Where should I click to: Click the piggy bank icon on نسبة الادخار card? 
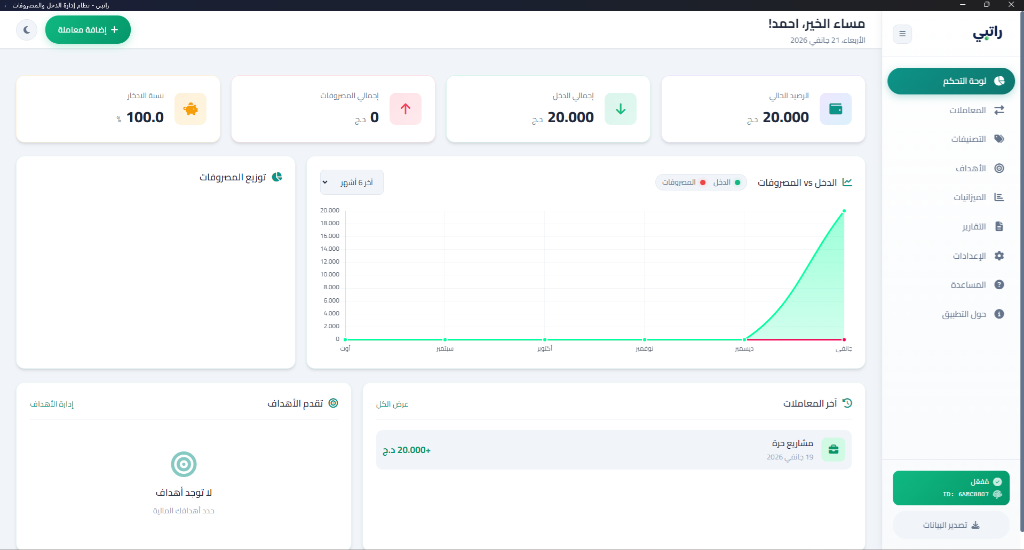tap(191, 109)
